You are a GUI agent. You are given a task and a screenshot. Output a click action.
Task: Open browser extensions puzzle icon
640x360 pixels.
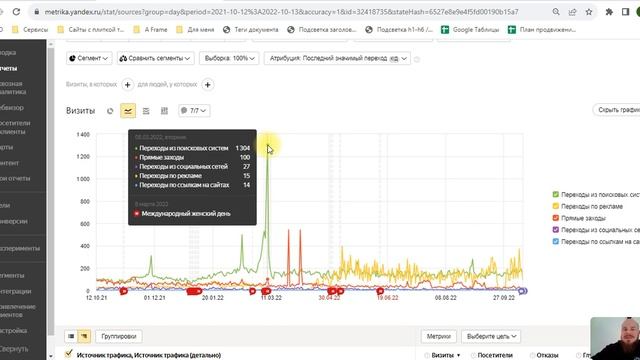609,12
